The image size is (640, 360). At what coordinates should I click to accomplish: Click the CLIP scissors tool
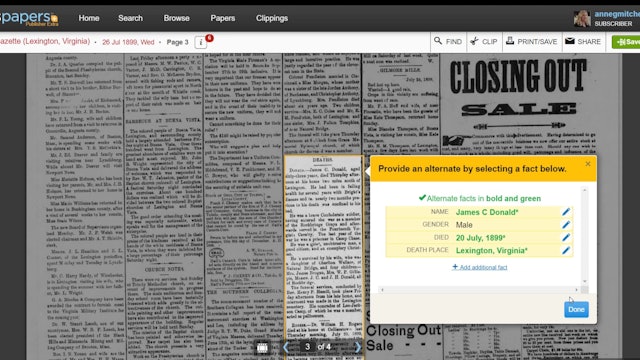point(484,41)
